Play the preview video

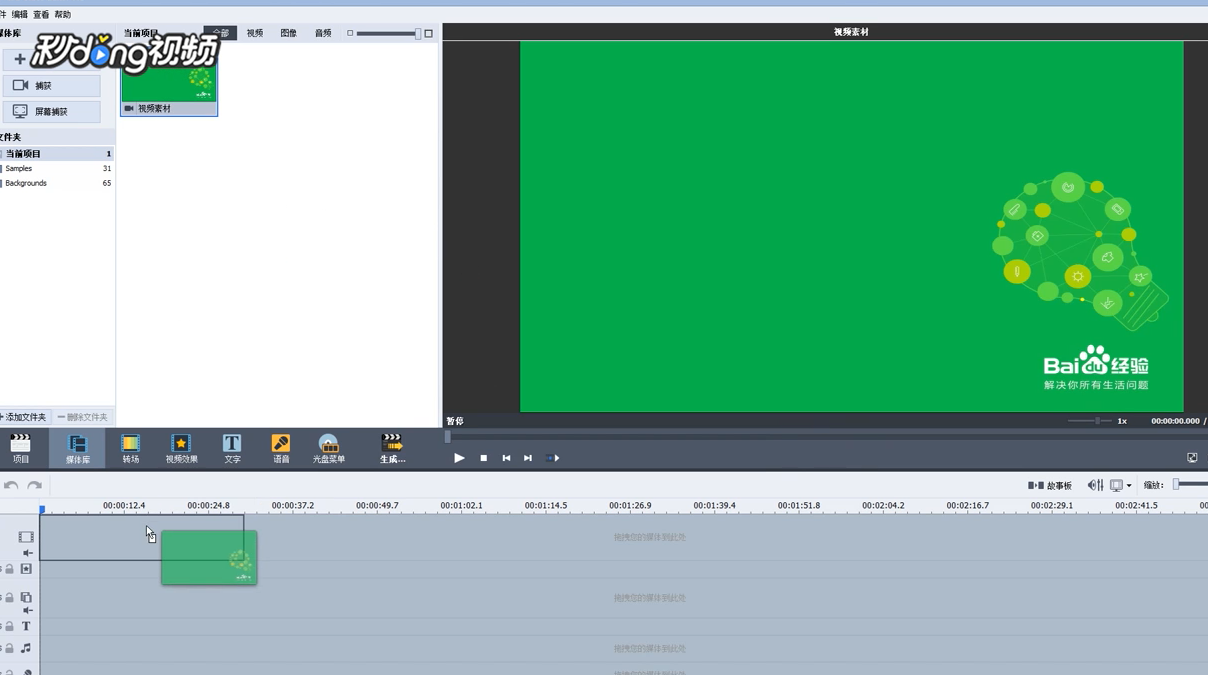[459, 458]
